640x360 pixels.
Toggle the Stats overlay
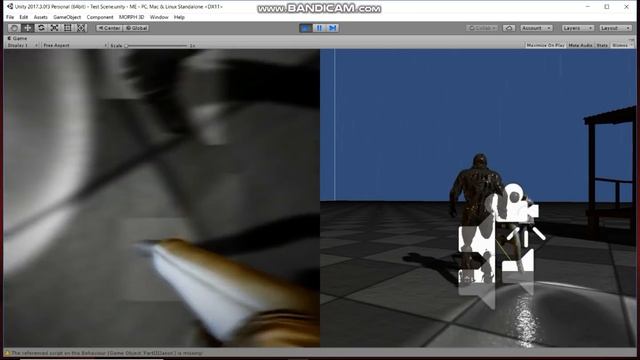coord(602,45)
